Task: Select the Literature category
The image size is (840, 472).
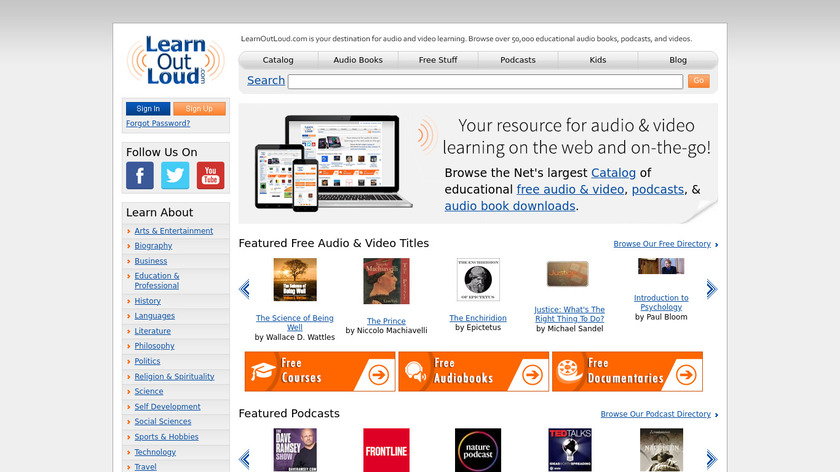Action: (x=153, y=331)
